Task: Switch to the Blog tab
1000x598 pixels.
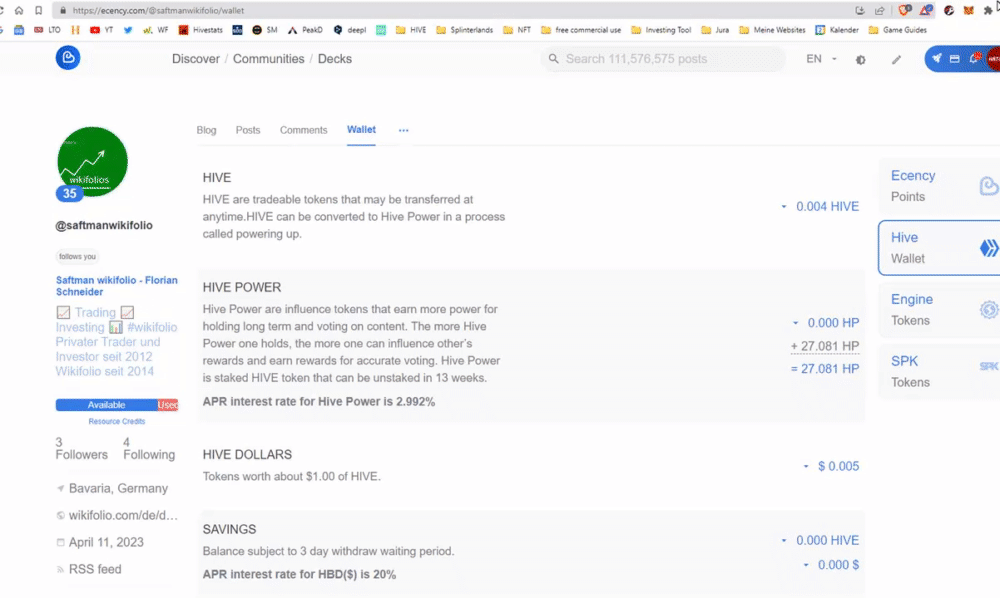Action: [206, 130]
